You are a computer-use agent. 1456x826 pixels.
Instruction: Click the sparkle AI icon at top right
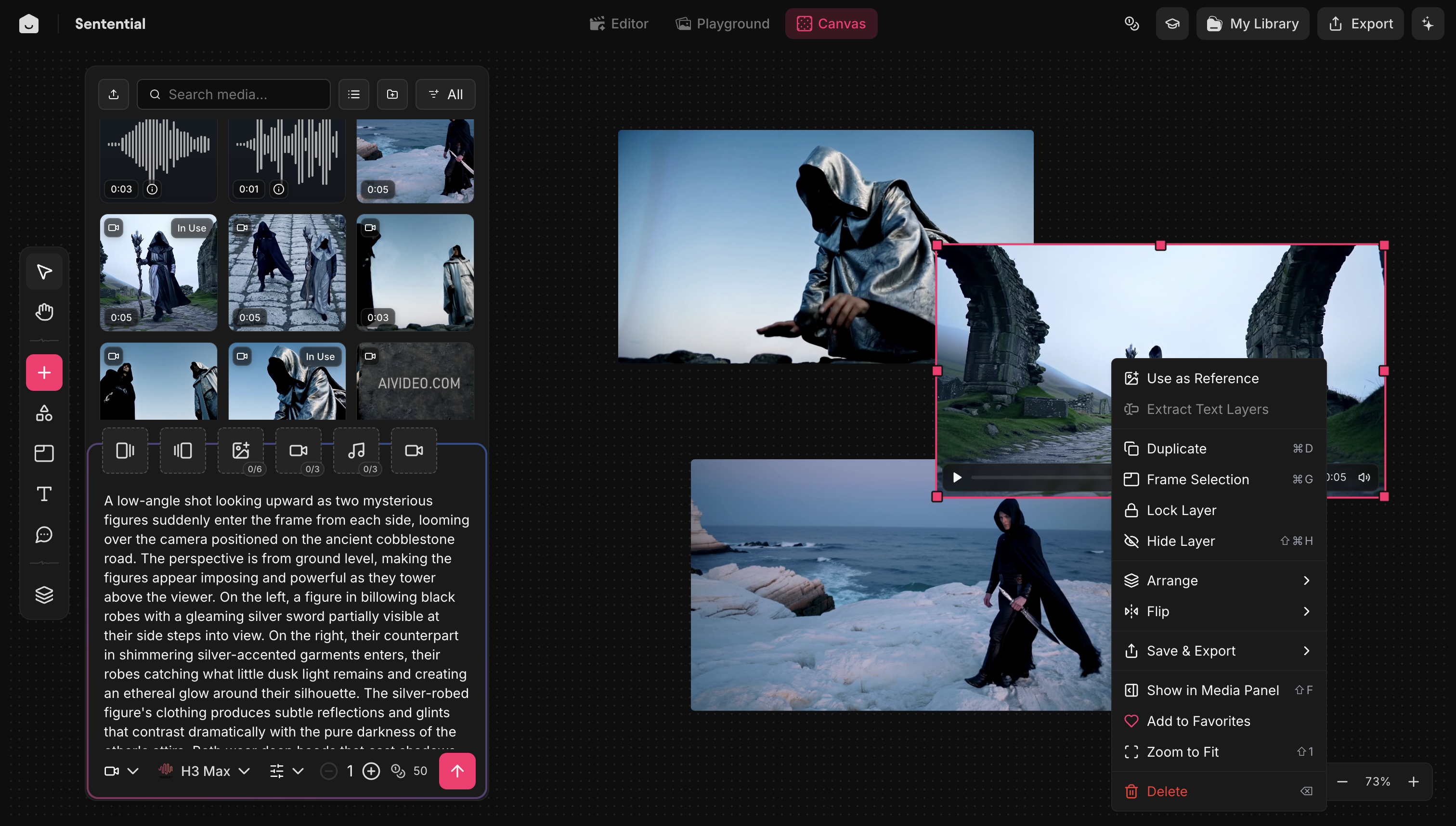pyautogui.click(x=1428, y=23)
